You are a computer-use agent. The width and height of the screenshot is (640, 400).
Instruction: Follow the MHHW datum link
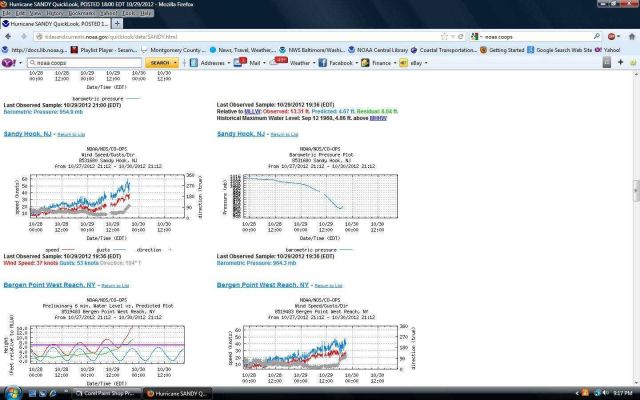tap(378, 118)
